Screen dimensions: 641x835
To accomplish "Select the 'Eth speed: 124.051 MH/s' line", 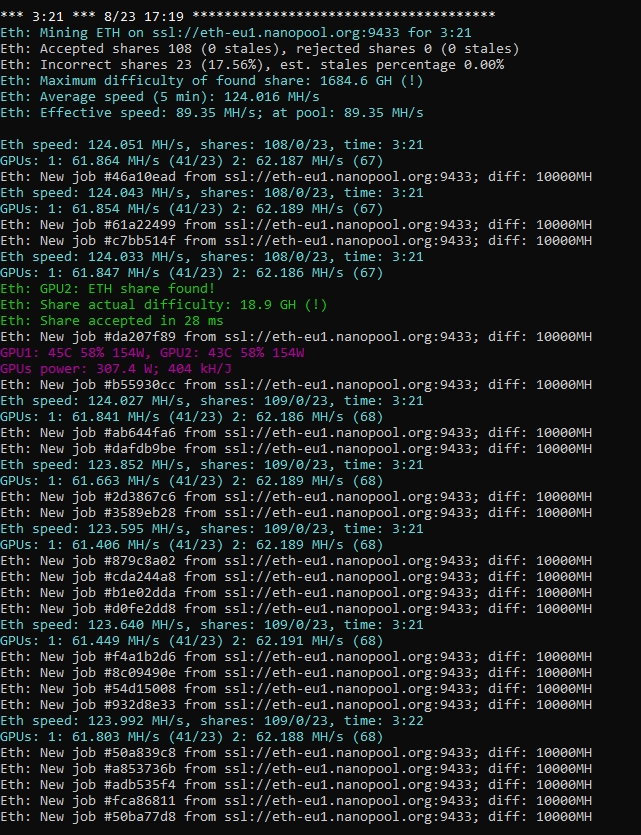I will click(x=212, y=144).
